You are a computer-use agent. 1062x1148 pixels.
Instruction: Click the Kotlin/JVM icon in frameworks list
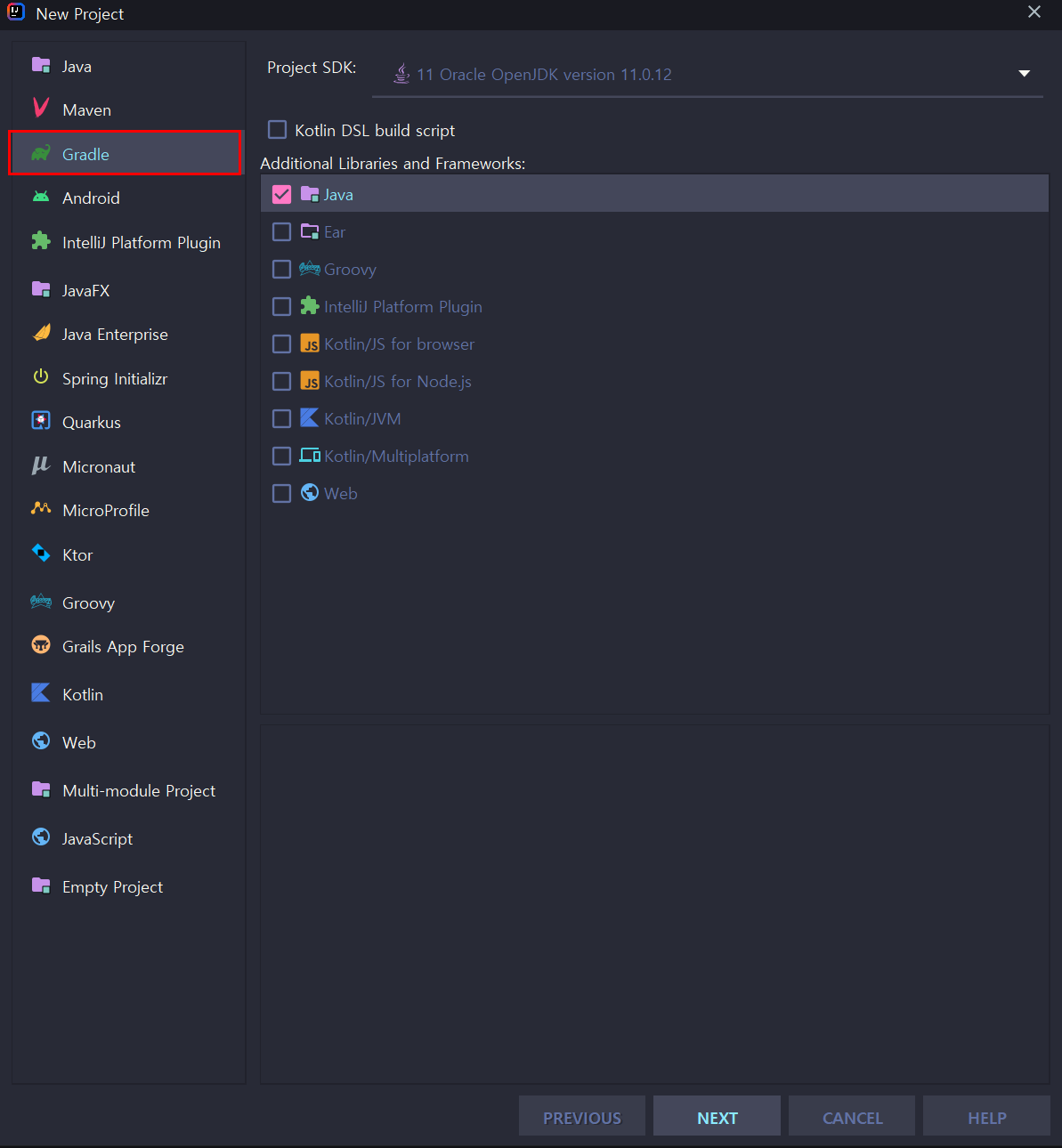[310, 417]
